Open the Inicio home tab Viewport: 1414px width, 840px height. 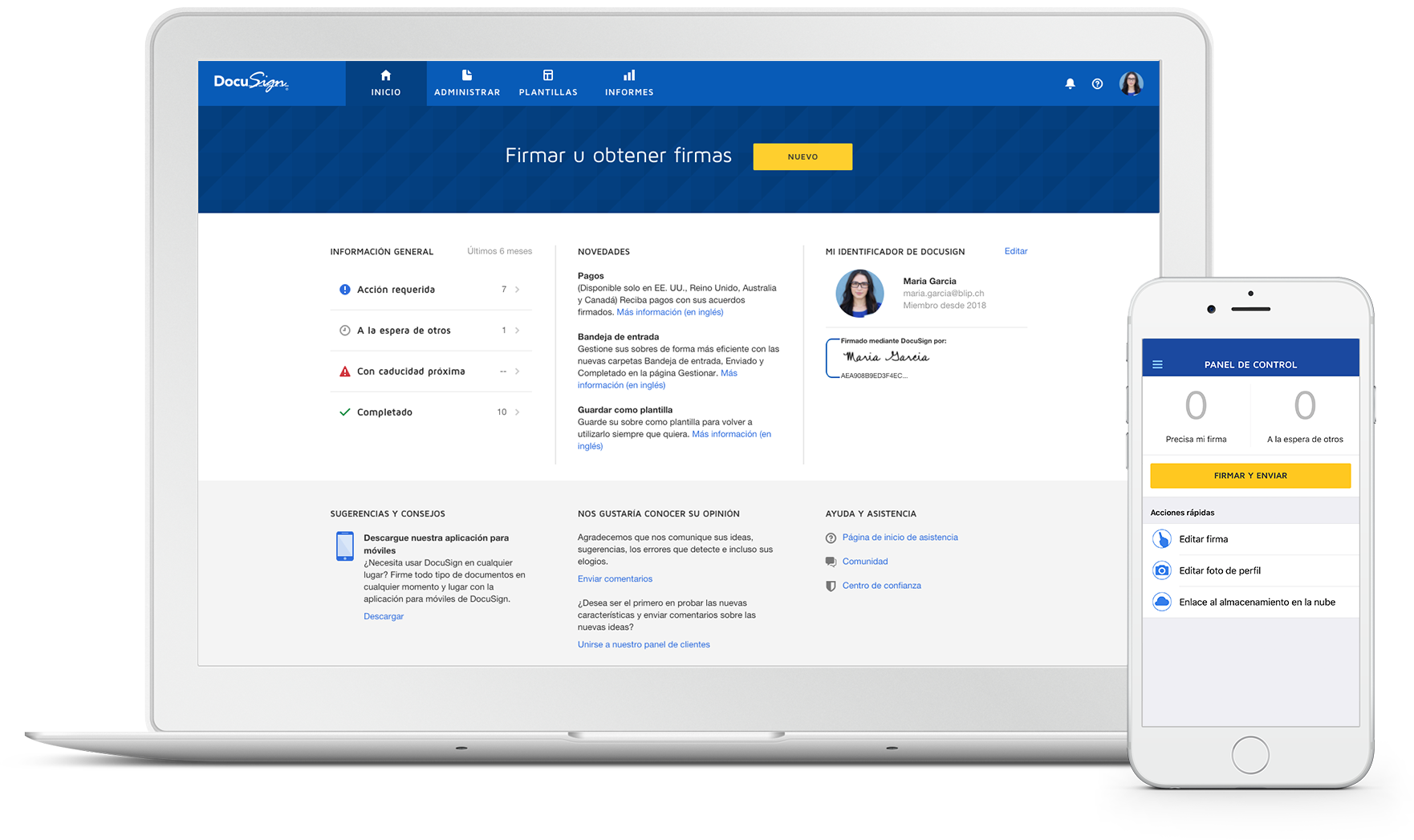[386, 83]
